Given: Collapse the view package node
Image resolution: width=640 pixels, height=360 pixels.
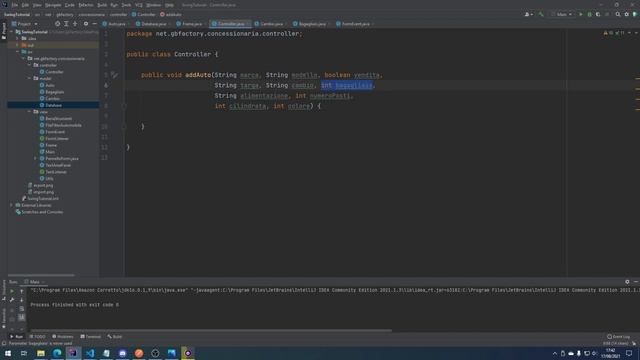Looking at the screenshot, I should pyautogui.click(x=29, y=111).
